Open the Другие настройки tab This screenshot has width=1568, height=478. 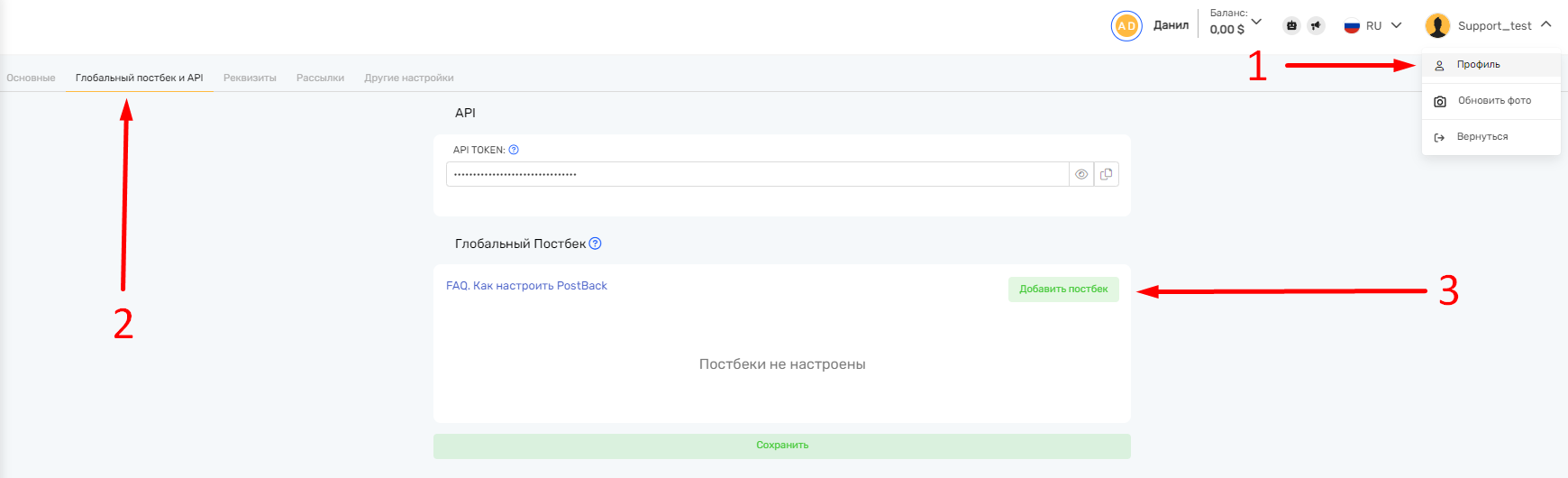click(x=408, y=78)
